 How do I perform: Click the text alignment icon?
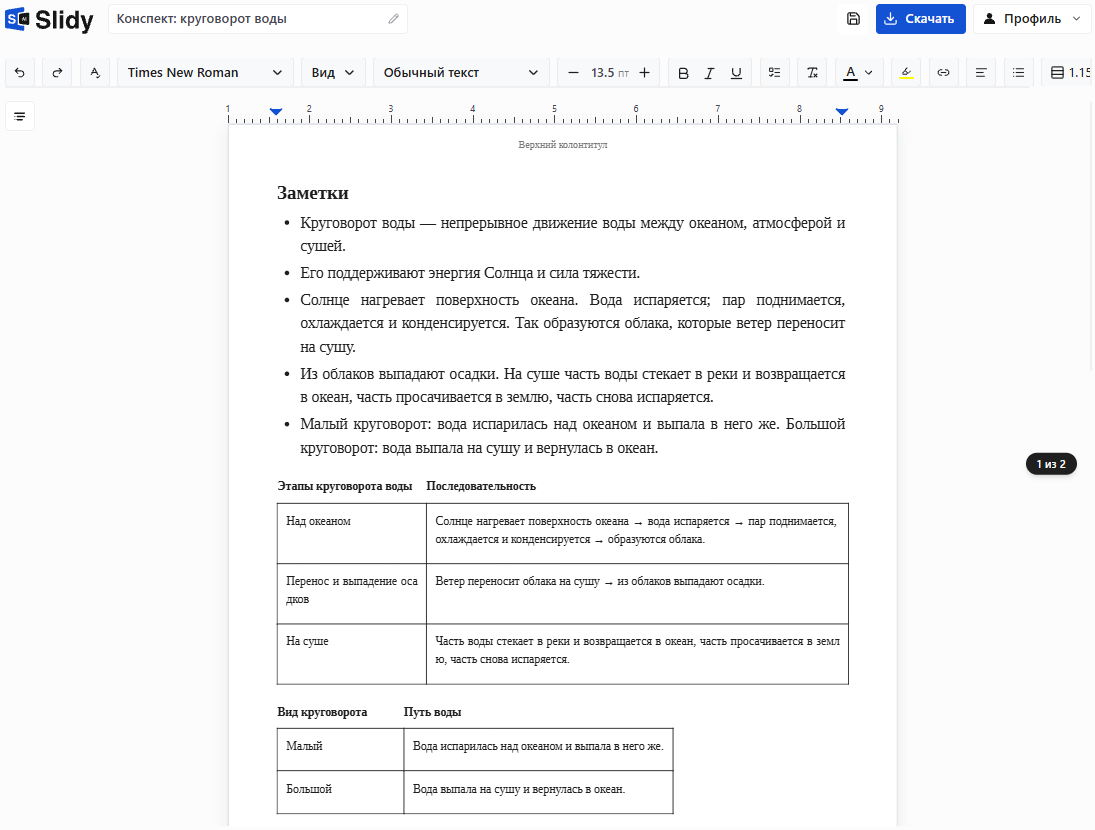pyautogui.click(x=980, y=73)
